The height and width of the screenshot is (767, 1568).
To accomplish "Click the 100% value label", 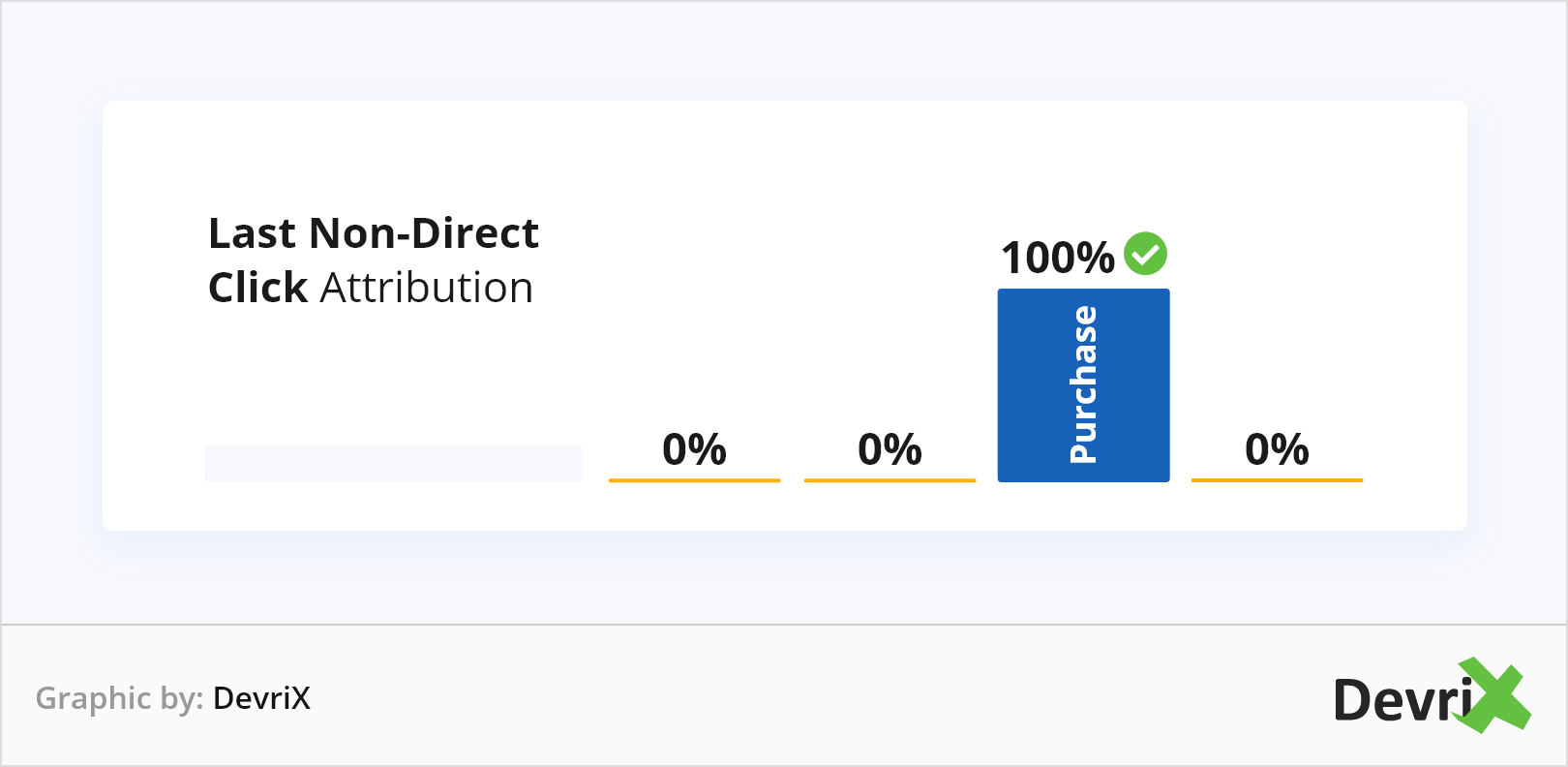I will tap(1057, 258).
